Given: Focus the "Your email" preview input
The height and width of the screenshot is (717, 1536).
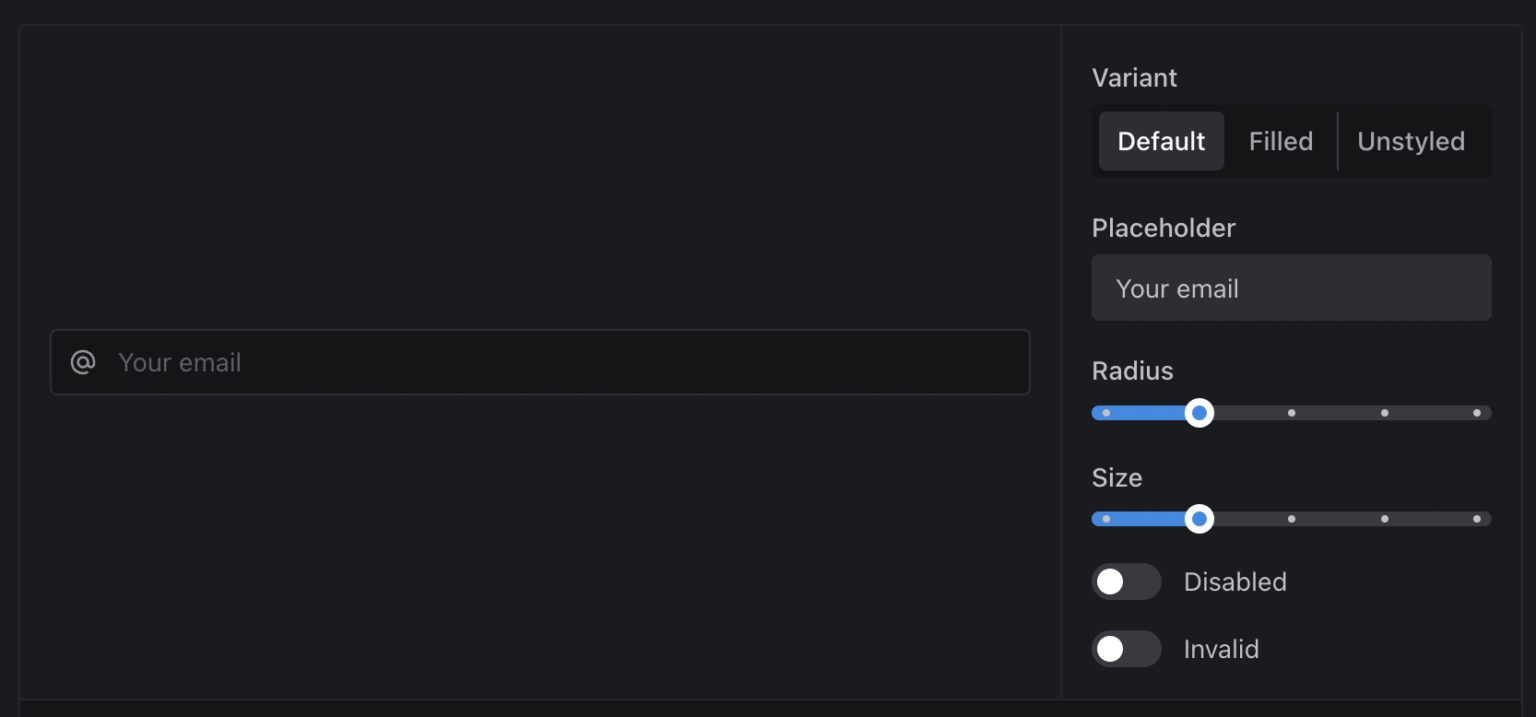Looking at the screenshot, I should coord(560,362).
